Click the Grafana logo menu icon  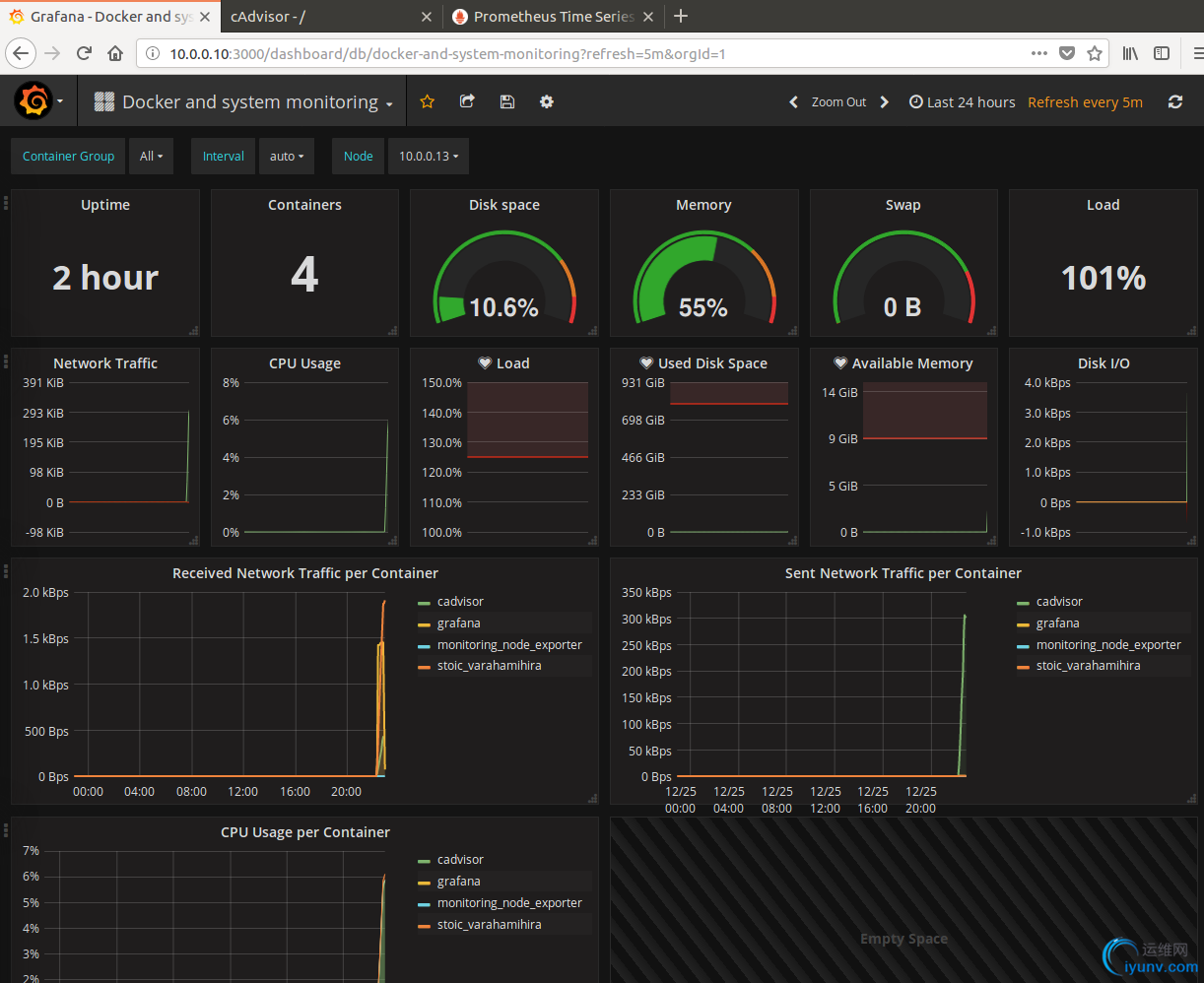(x=33, y=100)
